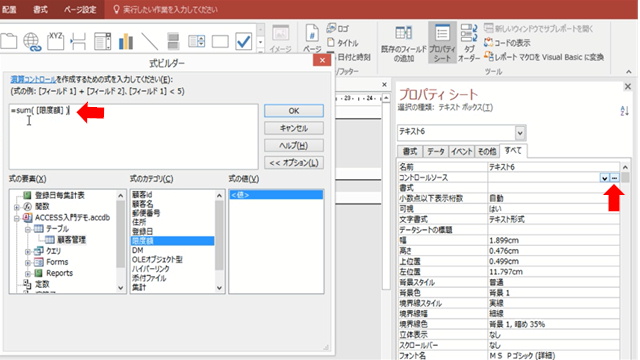Select the Line control icon
The image size is (640, 360).
149,42
